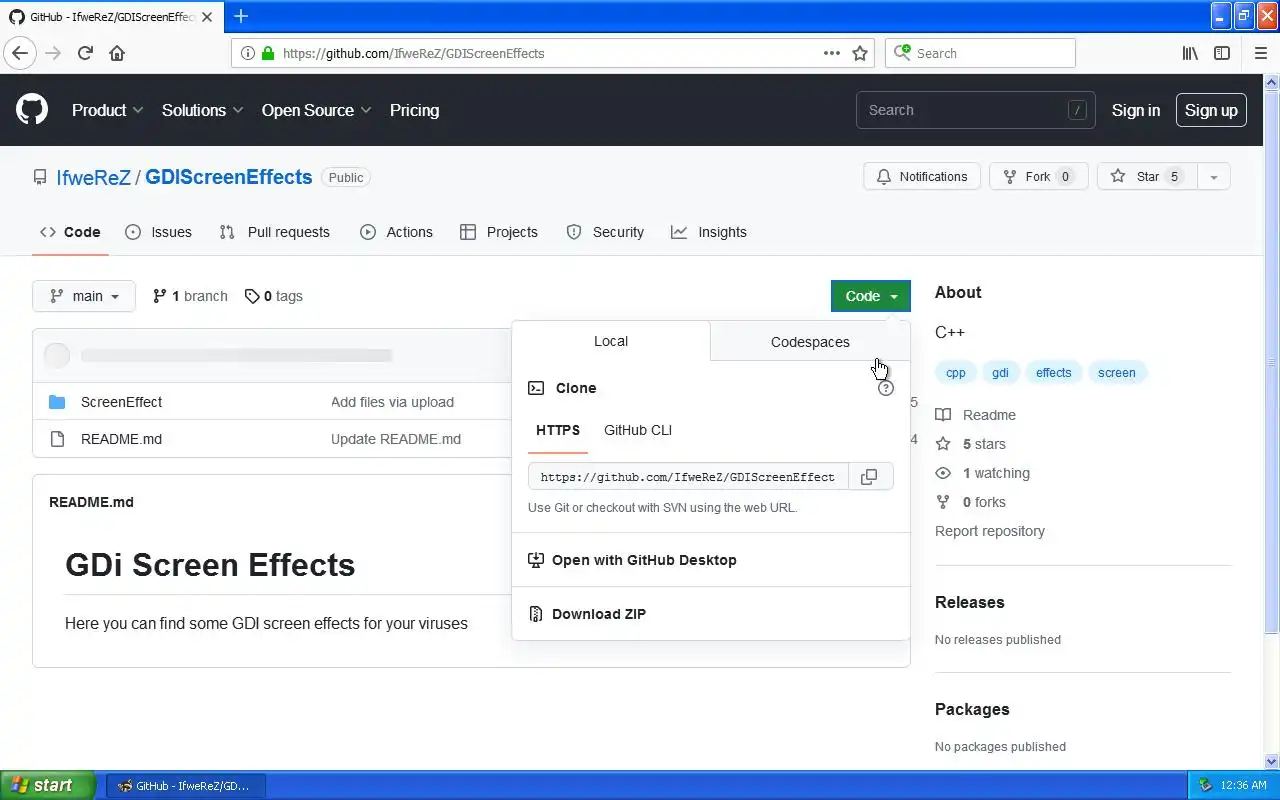Click the help question mark icon beside Clone
1280x800 pixels.
885,388
